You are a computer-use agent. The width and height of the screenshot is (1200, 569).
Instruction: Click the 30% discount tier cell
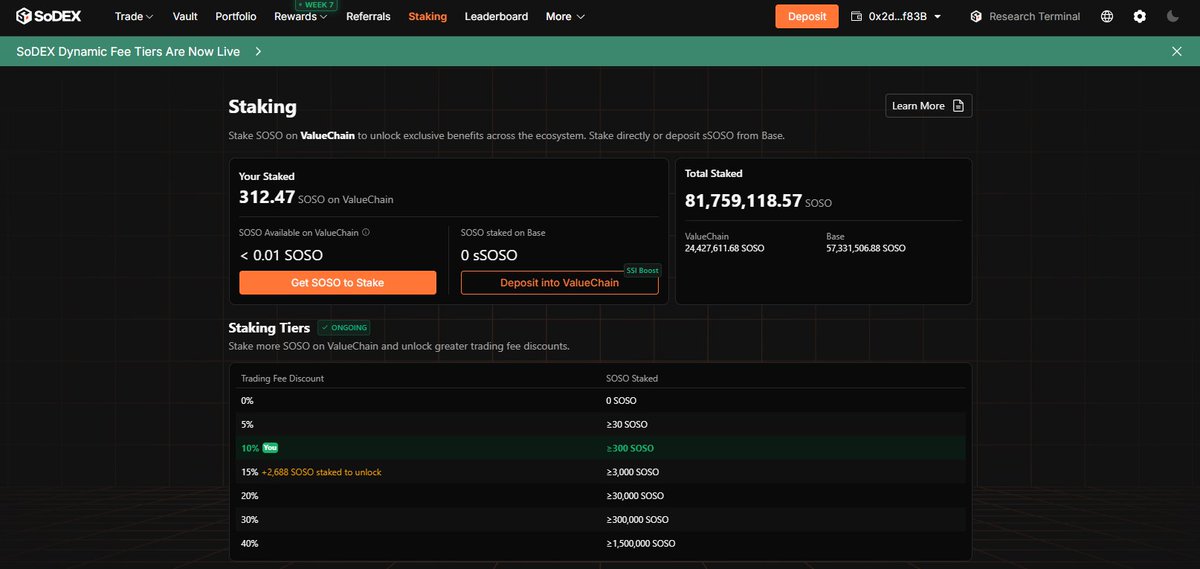248,520
